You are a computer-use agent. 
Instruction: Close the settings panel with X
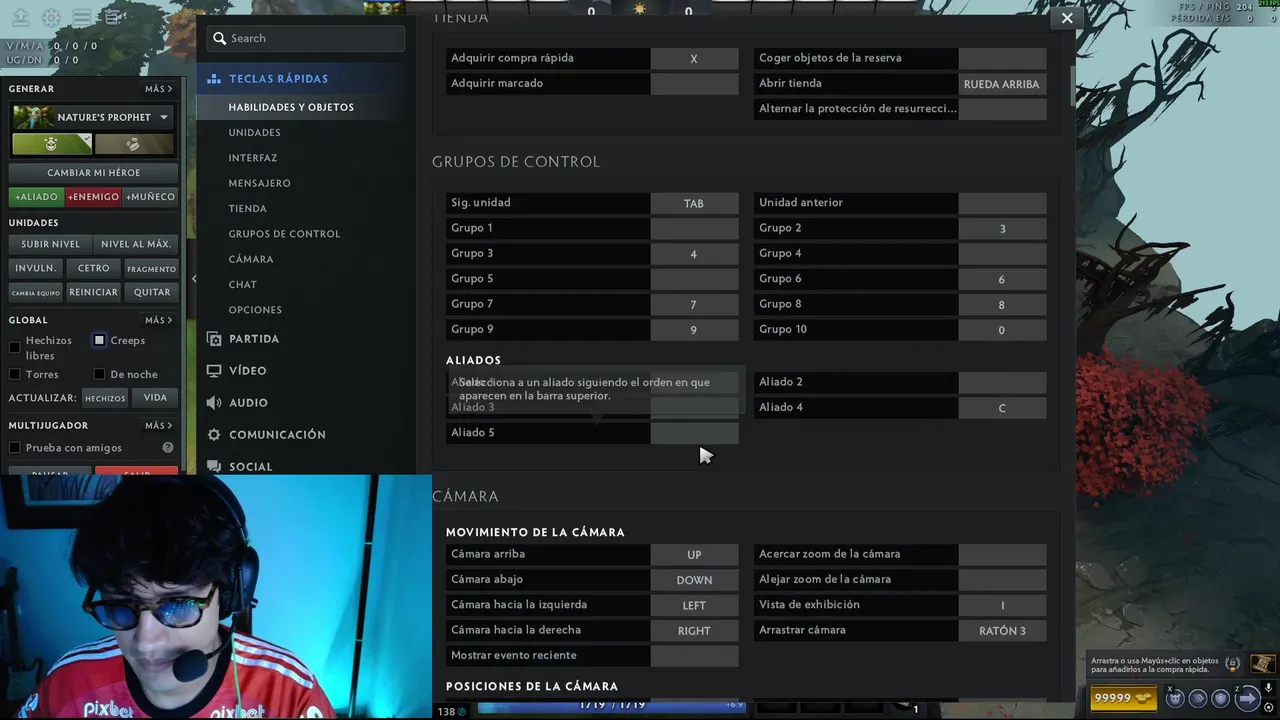point(1067,18)
